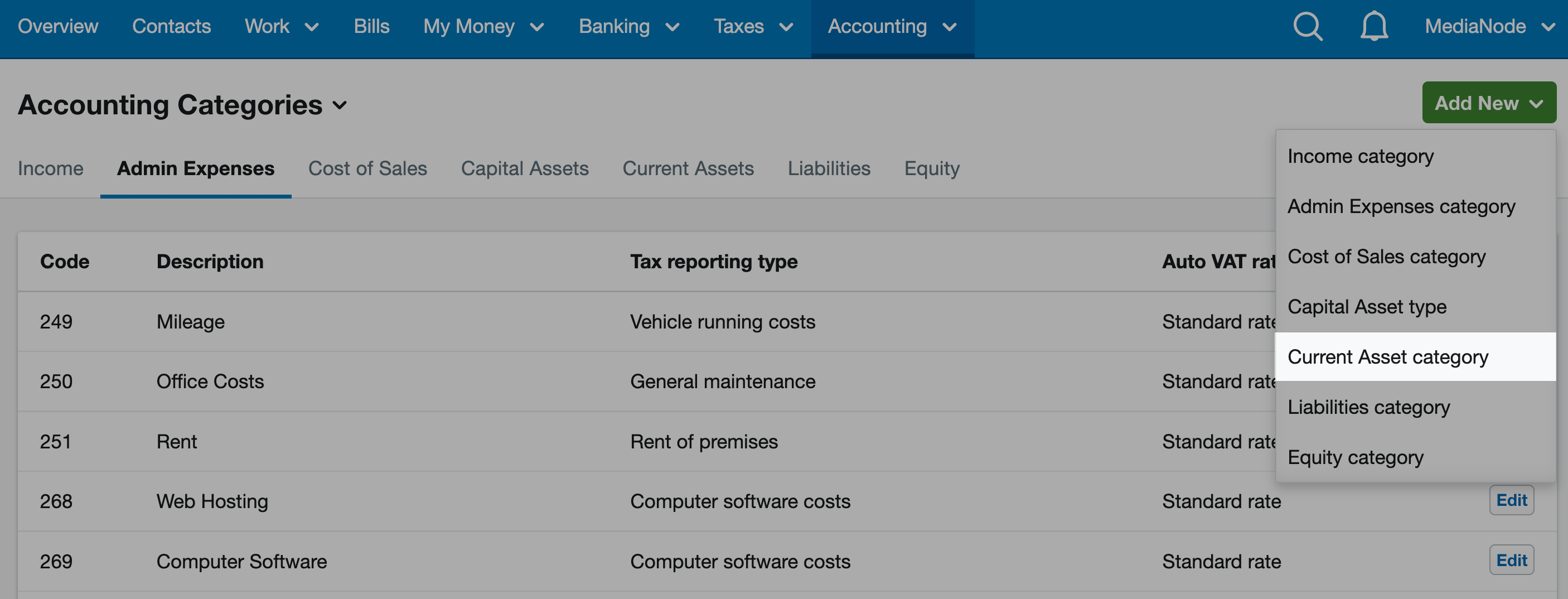Image resolution: width=1568 pixels, height=599 pixels.
Task: Click General maintenance tax type
Action: coord(723,381)
